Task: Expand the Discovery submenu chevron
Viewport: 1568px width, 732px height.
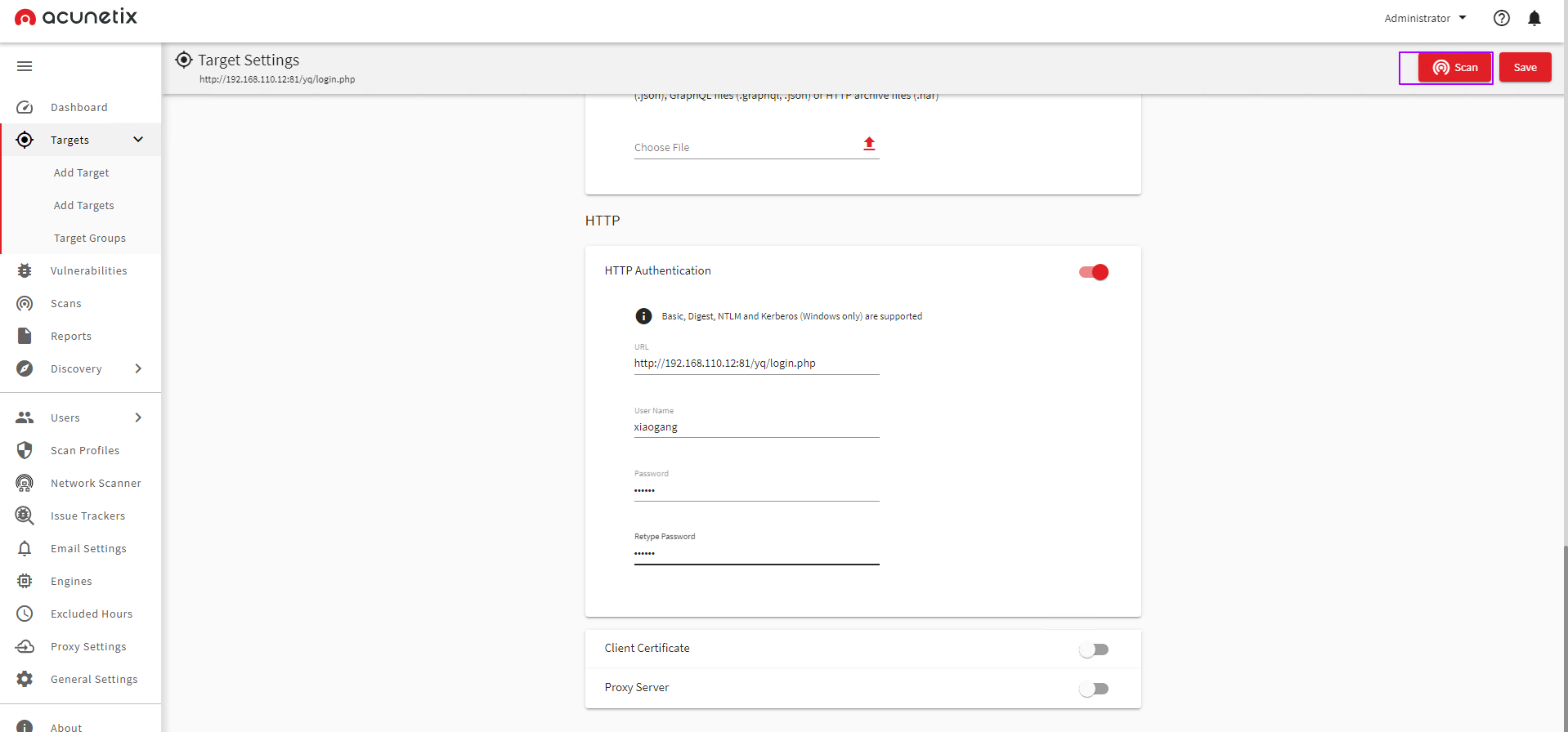Action: tap(138, 368)
